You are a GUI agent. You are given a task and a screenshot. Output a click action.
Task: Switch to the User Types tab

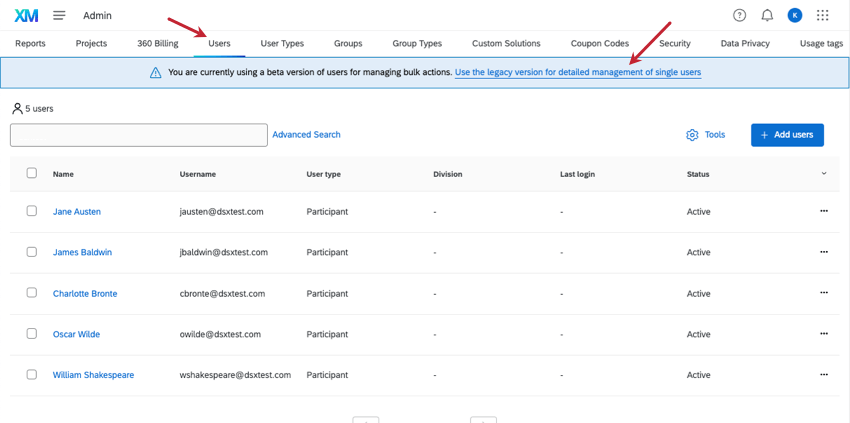click(282, 44)
